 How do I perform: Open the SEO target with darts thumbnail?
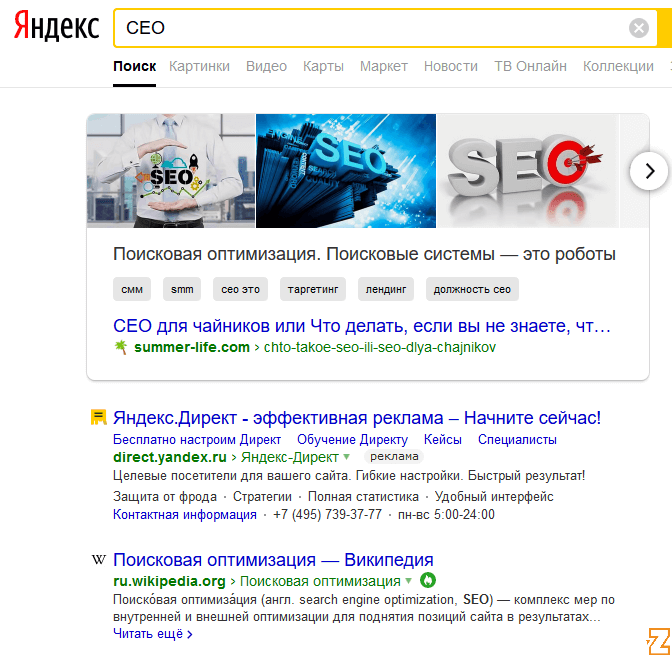pos(528,171)
